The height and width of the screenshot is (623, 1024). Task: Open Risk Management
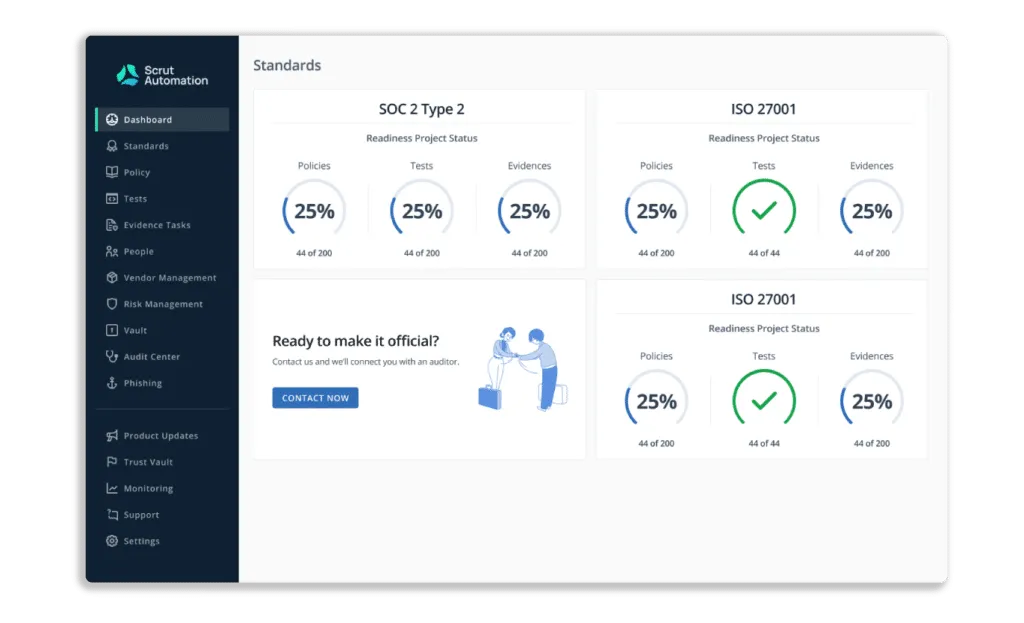coord(162,304)
